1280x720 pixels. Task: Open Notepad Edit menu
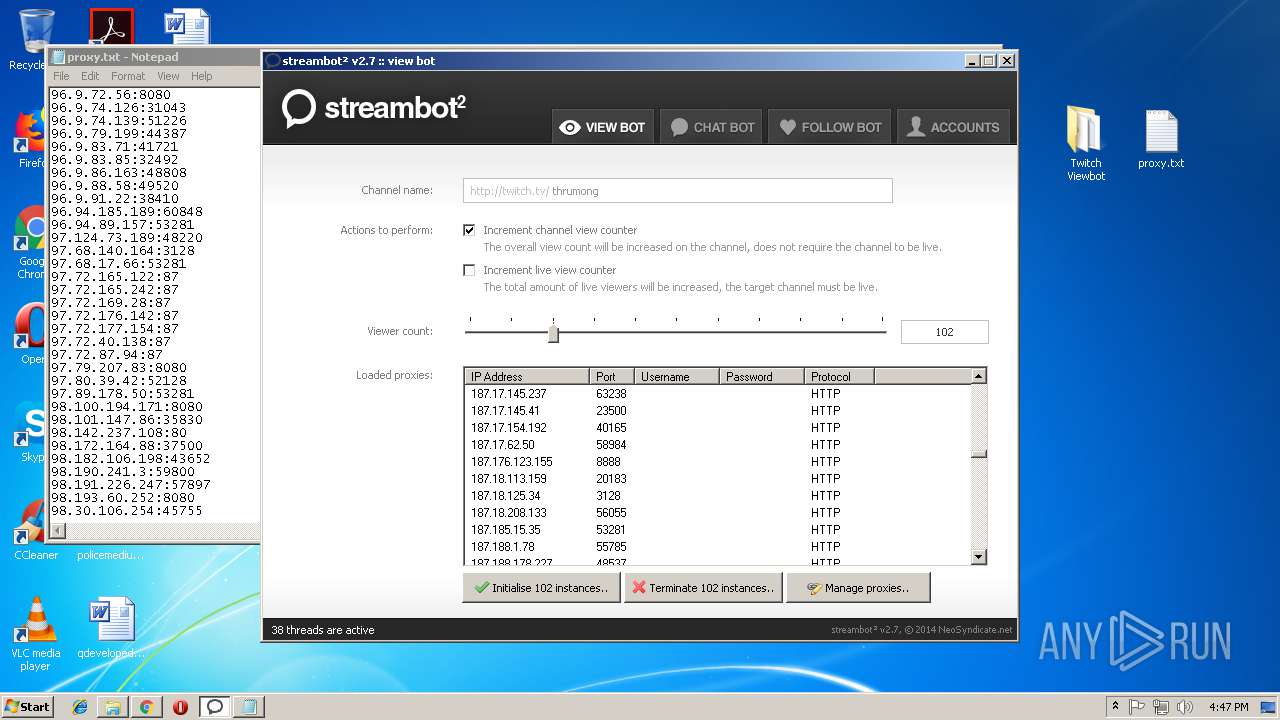[90, 76]
